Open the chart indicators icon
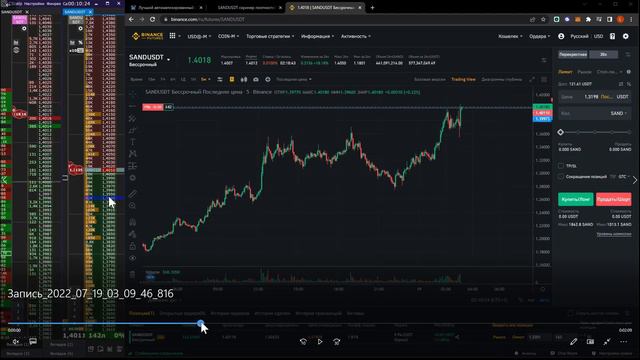The width and height of the screenshot is (640, 360). 220,79
